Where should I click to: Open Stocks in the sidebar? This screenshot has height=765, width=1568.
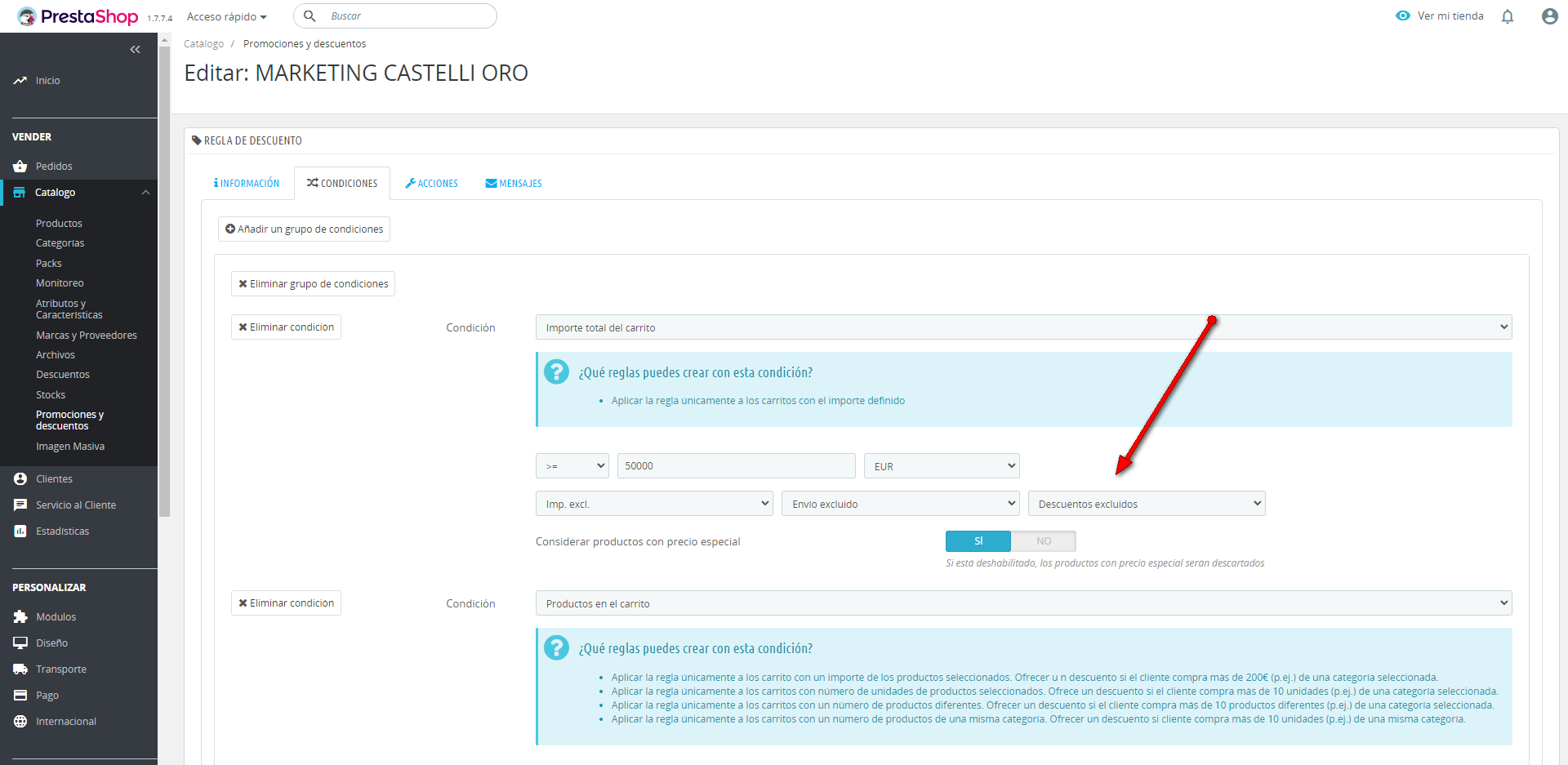coord(50,395)
